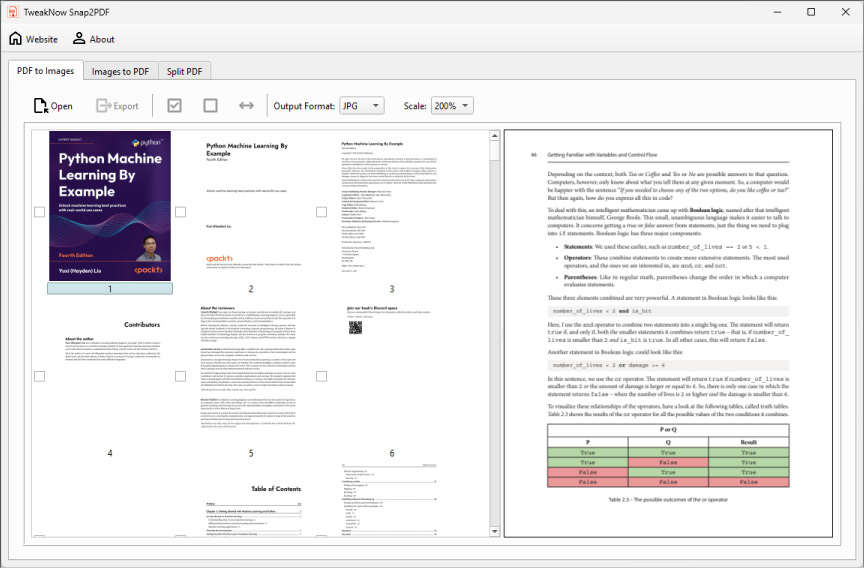
Task: Check the checkbox for page 3
Action: 321,212
